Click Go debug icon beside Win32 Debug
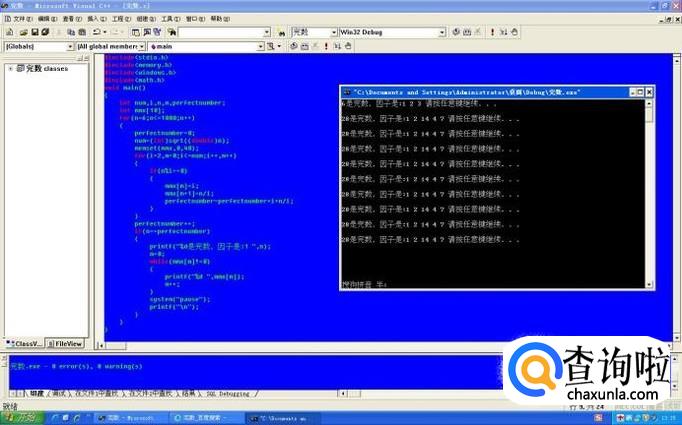Screen dimensions: 682x425 click(503, 32)
